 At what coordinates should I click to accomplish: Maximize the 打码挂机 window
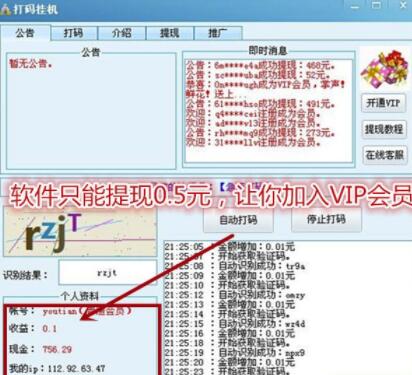point(376,6)
